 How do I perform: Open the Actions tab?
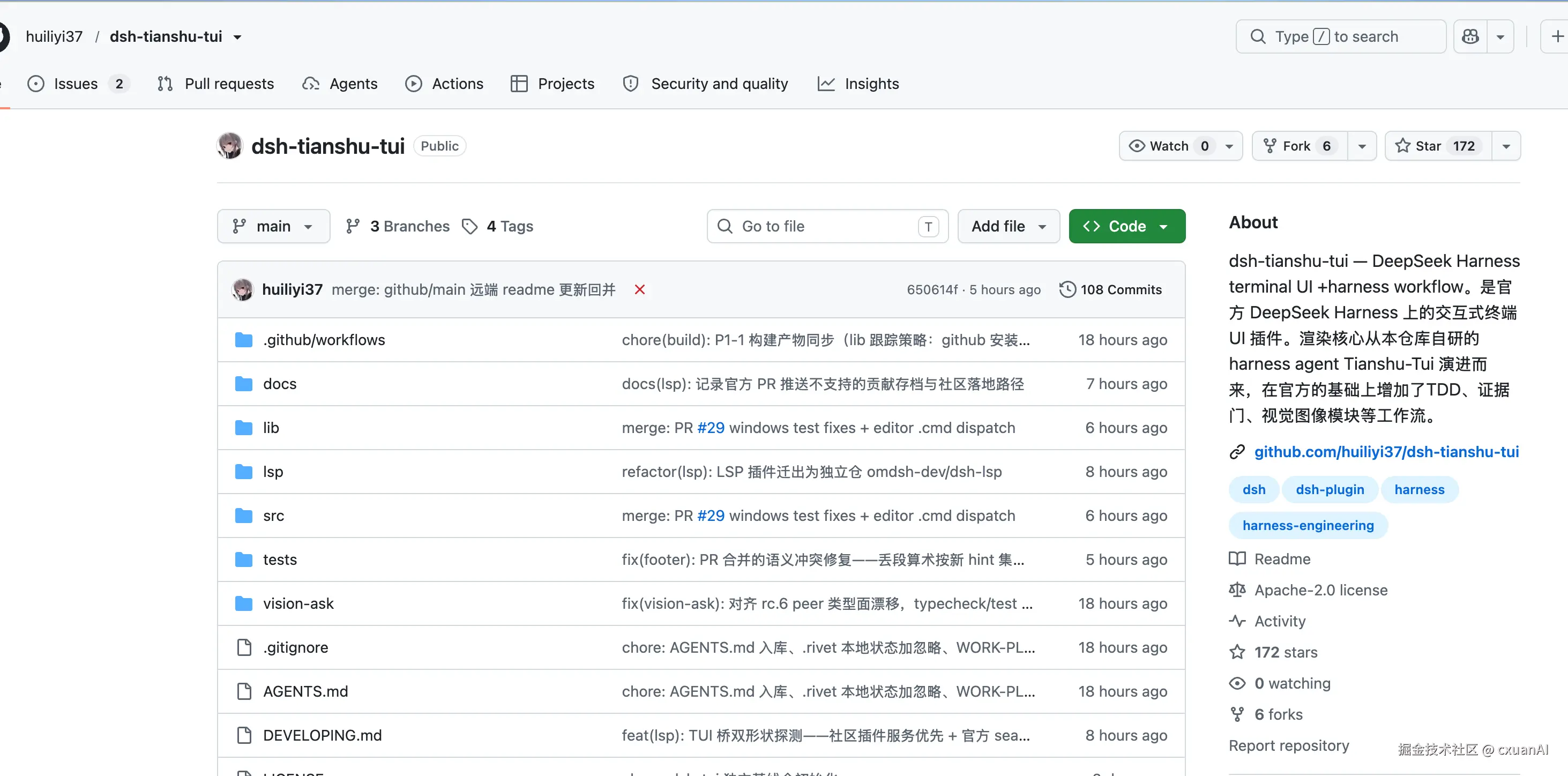(444, 84)
